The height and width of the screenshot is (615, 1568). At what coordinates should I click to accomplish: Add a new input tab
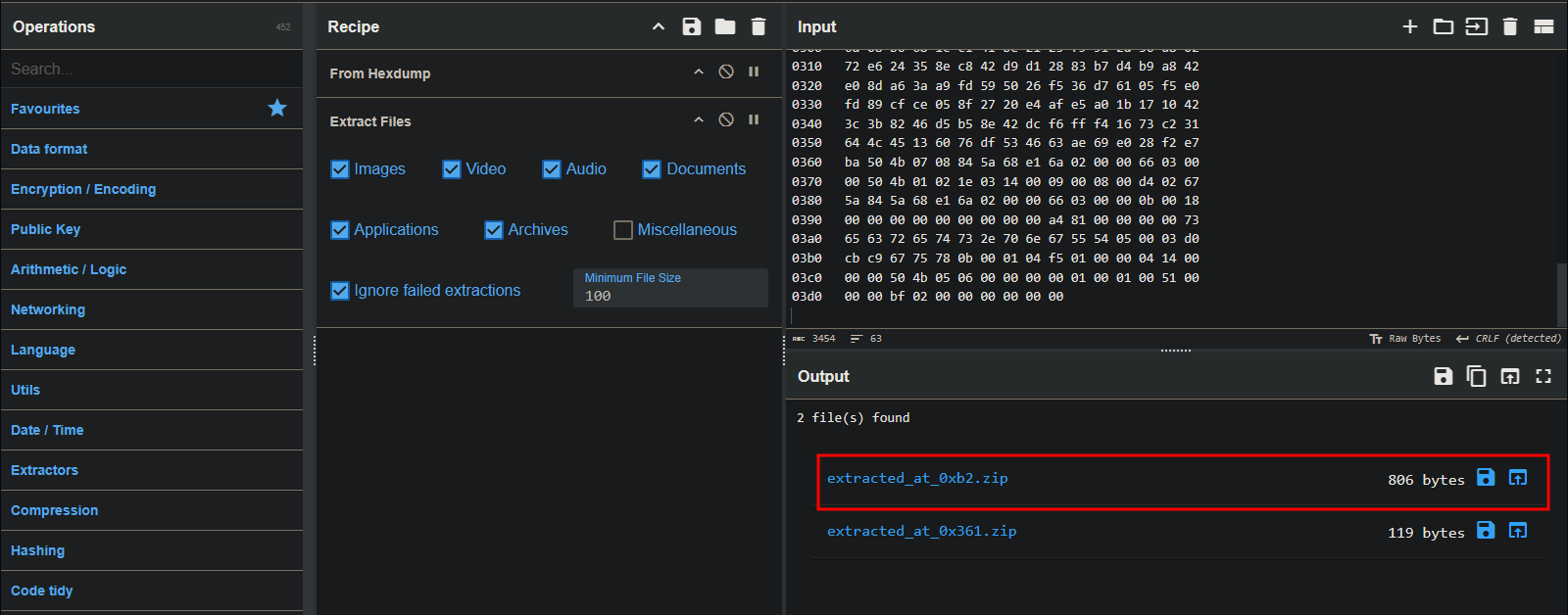coord(1410,26)
